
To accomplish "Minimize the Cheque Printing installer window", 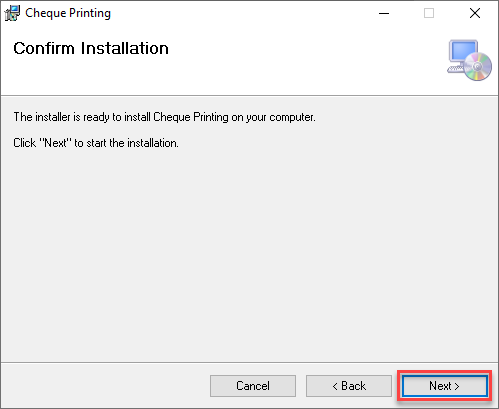I will 384,13.
